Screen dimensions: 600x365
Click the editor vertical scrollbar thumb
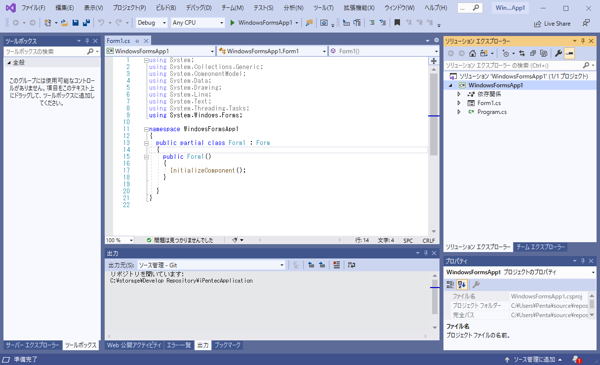(x=434, y=114)
